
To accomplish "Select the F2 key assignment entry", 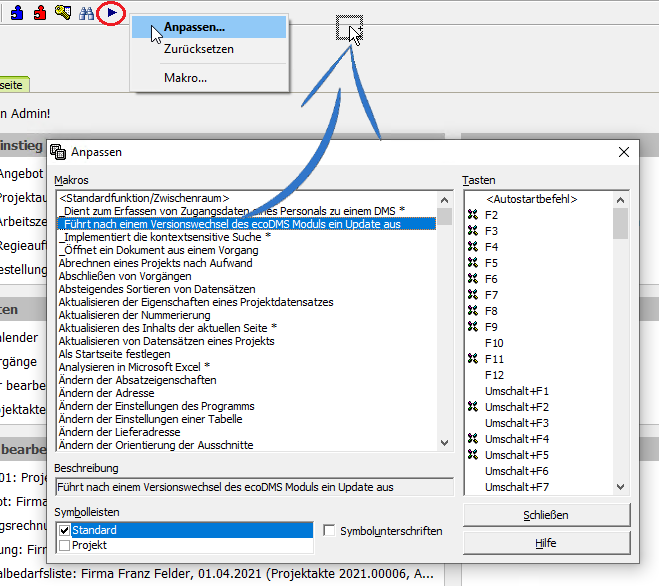I will click(x=491, y=215).
